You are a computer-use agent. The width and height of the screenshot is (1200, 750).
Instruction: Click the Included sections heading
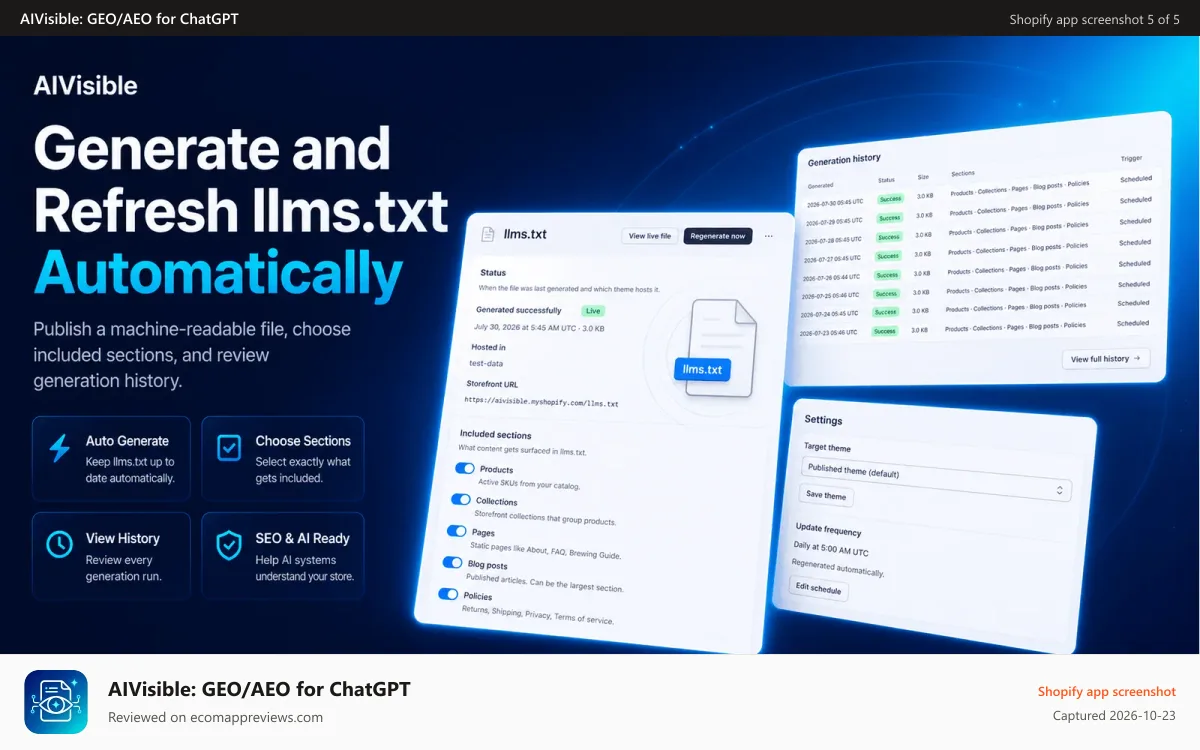tap(495, 435)
